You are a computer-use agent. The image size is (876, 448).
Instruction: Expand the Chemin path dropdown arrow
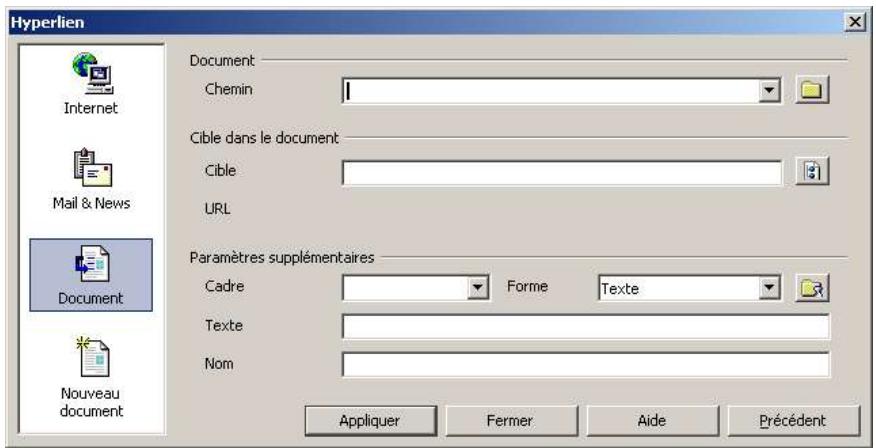coord(769,90)
